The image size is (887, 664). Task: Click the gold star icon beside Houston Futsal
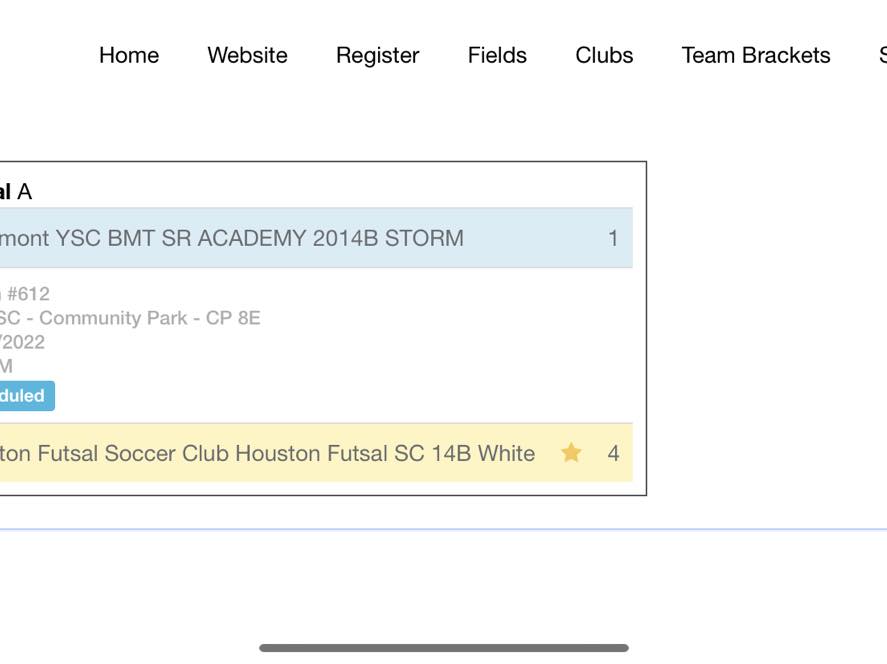click(571, 452)
